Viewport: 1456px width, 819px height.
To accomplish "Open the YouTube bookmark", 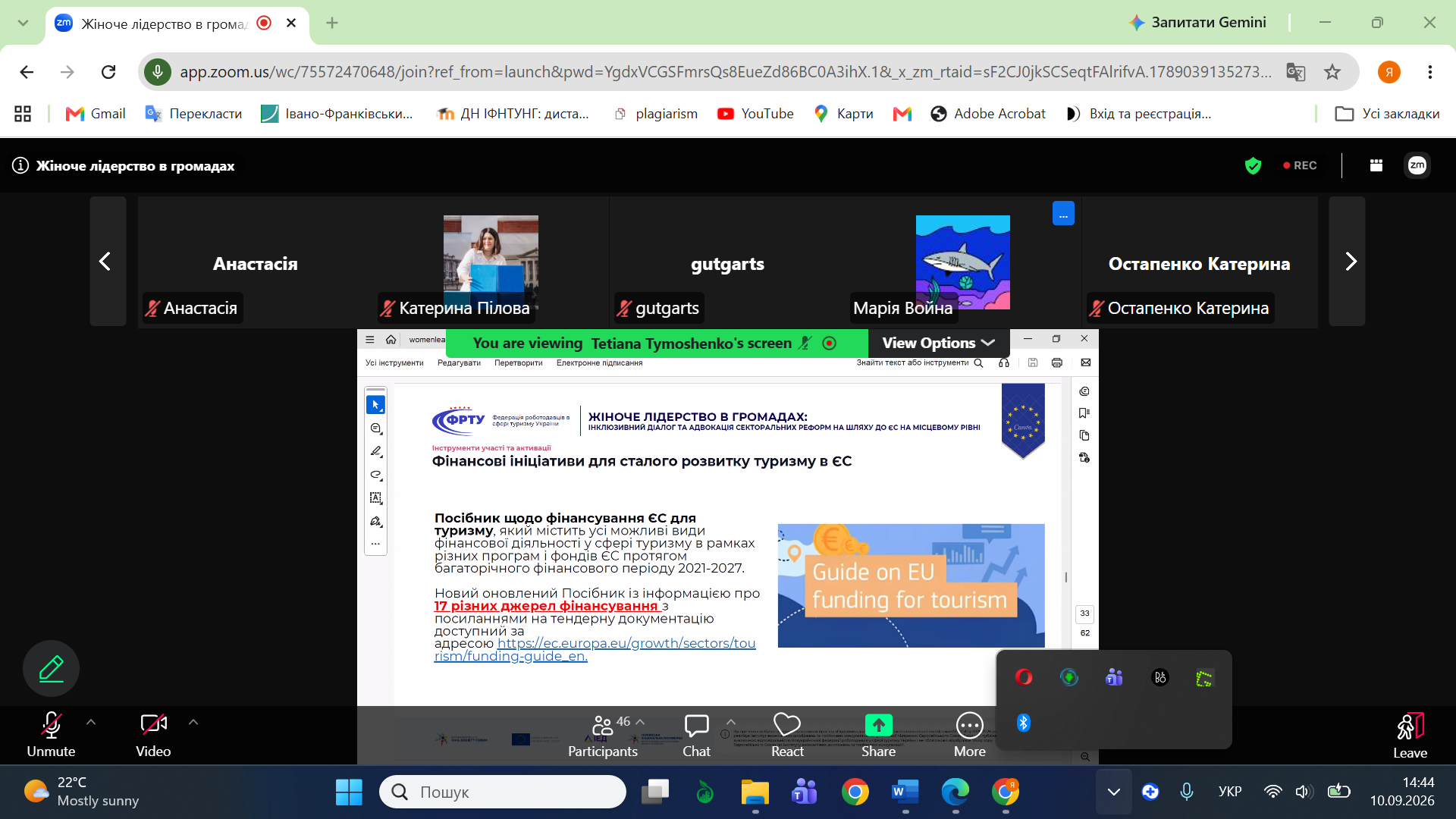I will pyautogui.click(x=755, y=114).
